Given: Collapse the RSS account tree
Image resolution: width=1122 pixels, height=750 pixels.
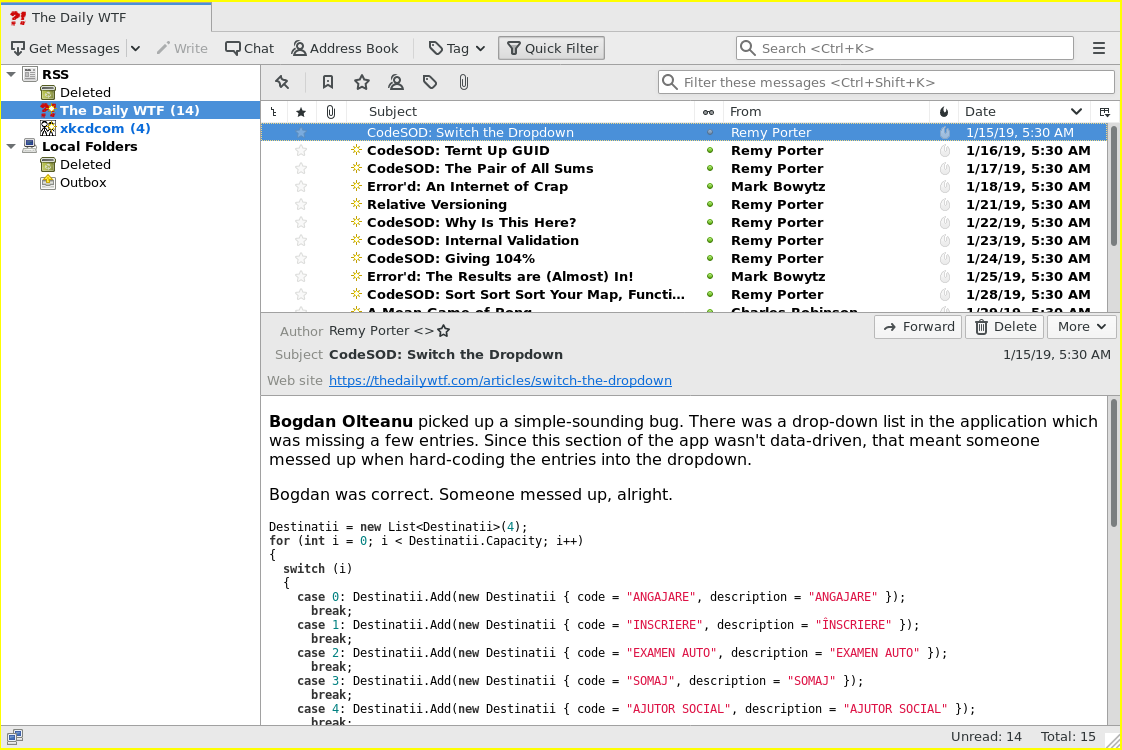Looking at the screenshot, I should [11, 74].
